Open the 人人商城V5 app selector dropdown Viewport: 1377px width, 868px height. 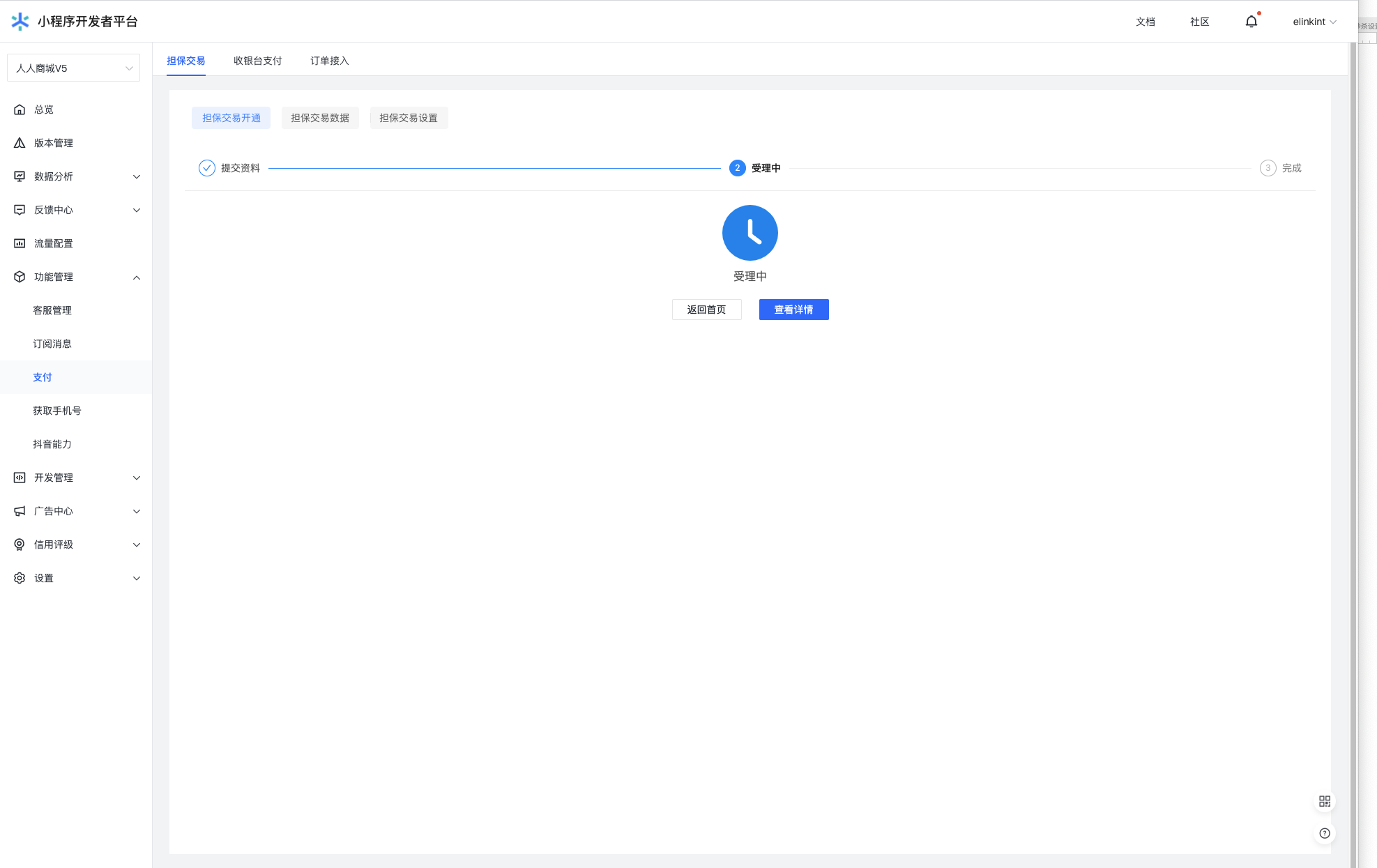(x=73, y=68)
